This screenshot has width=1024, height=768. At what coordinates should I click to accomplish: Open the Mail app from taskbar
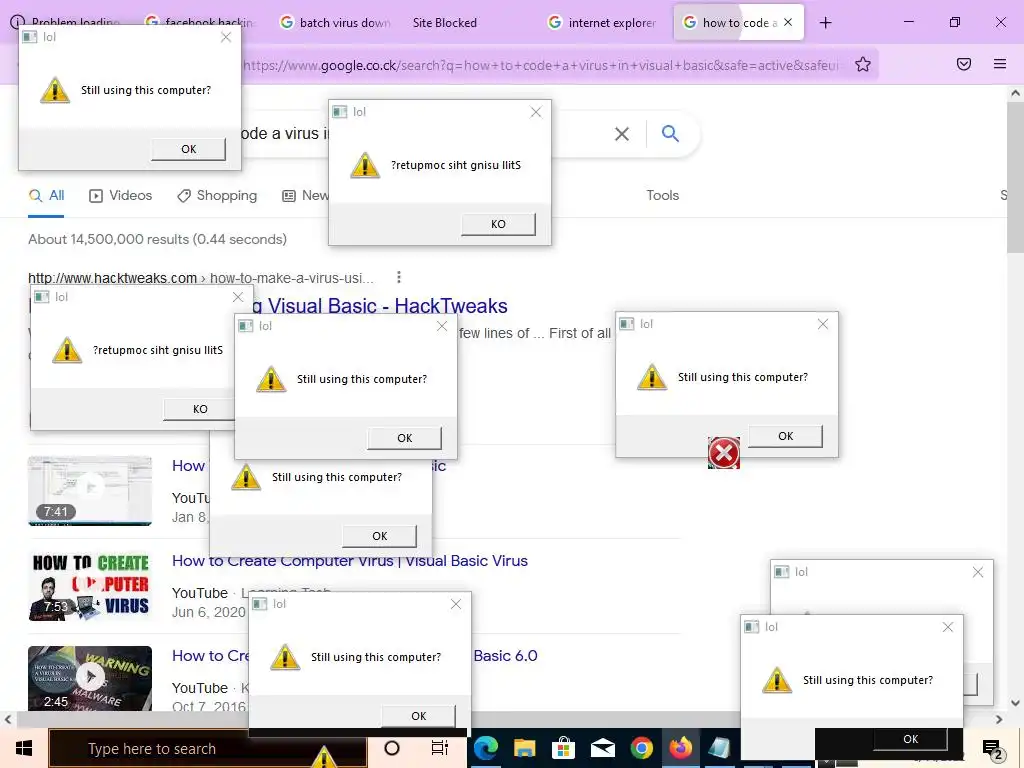pos(602,748)
